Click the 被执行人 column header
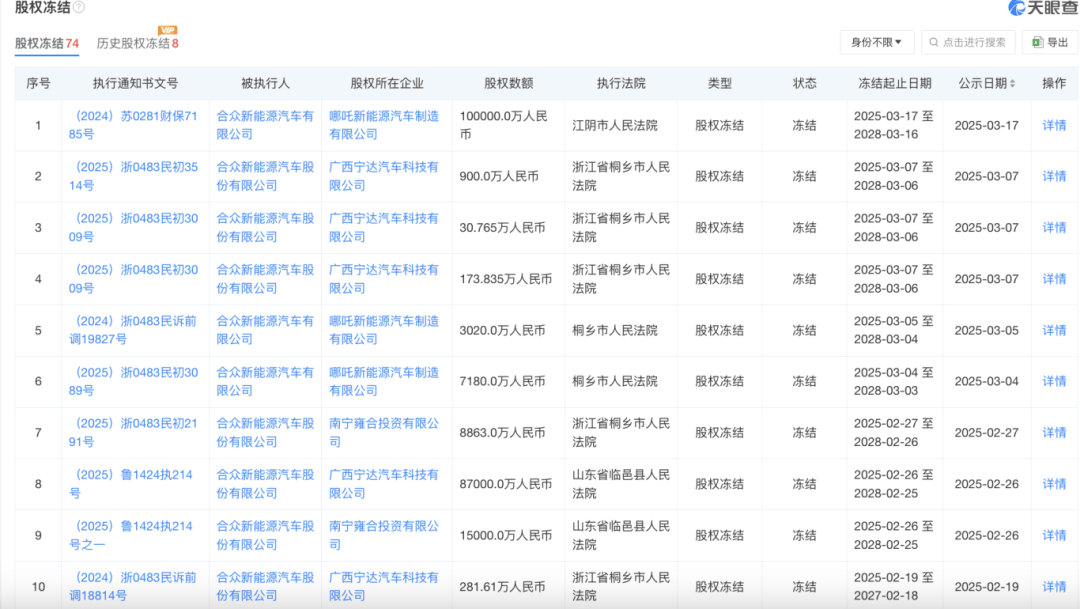 [265, 83]
